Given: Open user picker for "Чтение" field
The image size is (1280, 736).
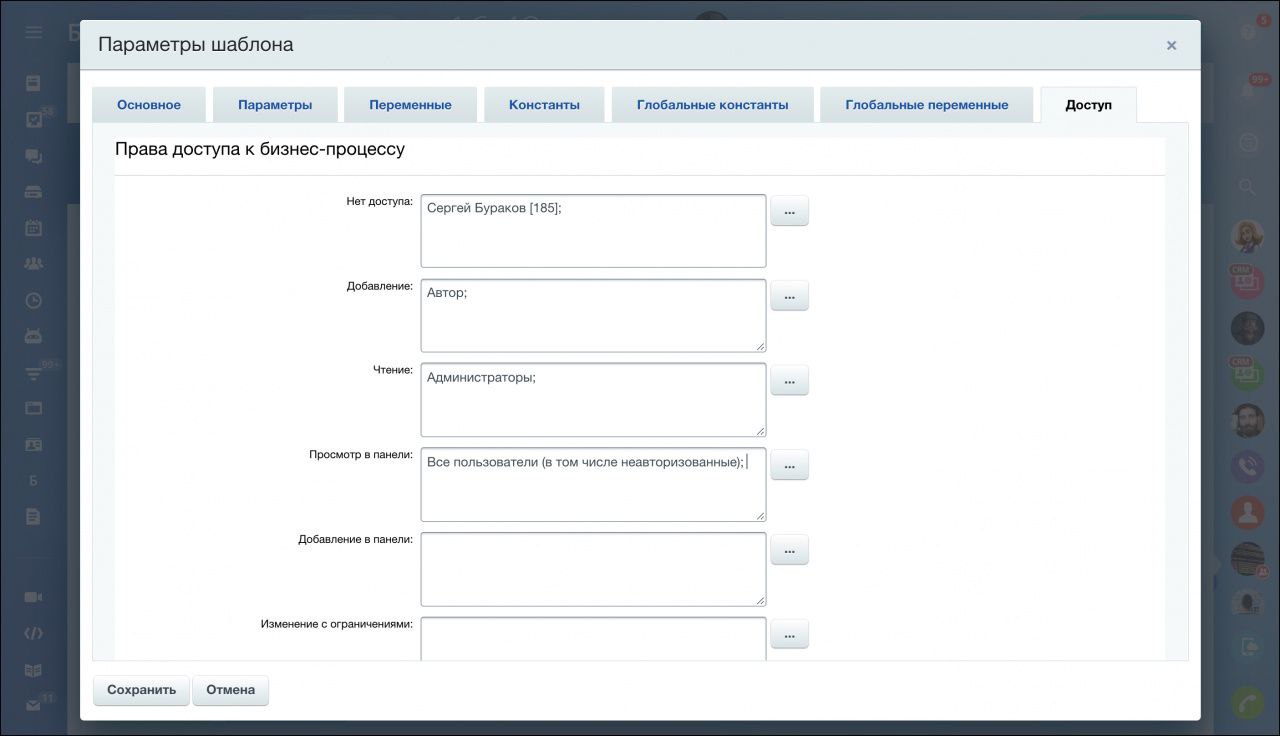Looking at the screenshot, I should pos(789,380).
